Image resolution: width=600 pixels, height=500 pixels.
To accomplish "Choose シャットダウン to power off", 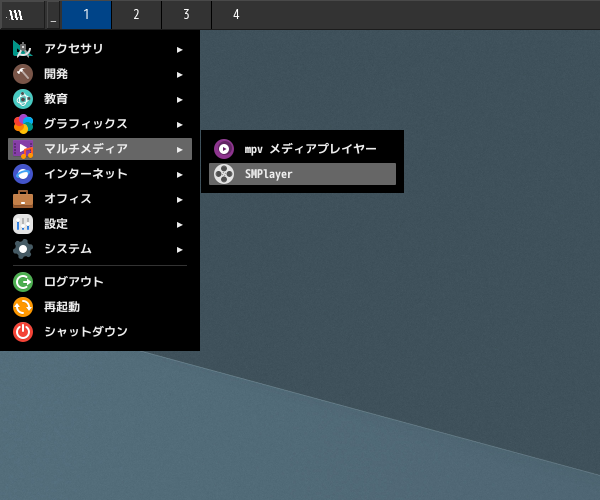I will tap(100, 332).
